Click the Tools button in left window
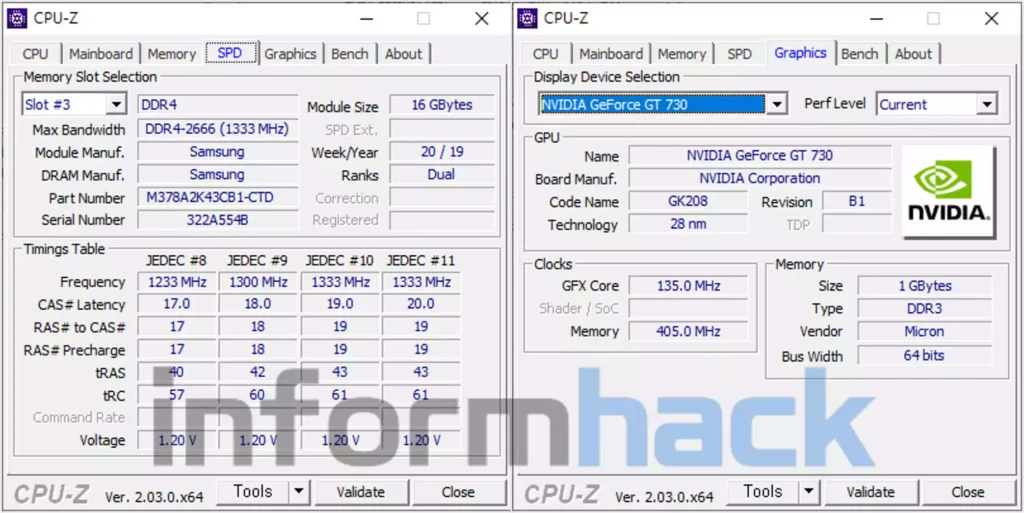 [x=252, y=491]
